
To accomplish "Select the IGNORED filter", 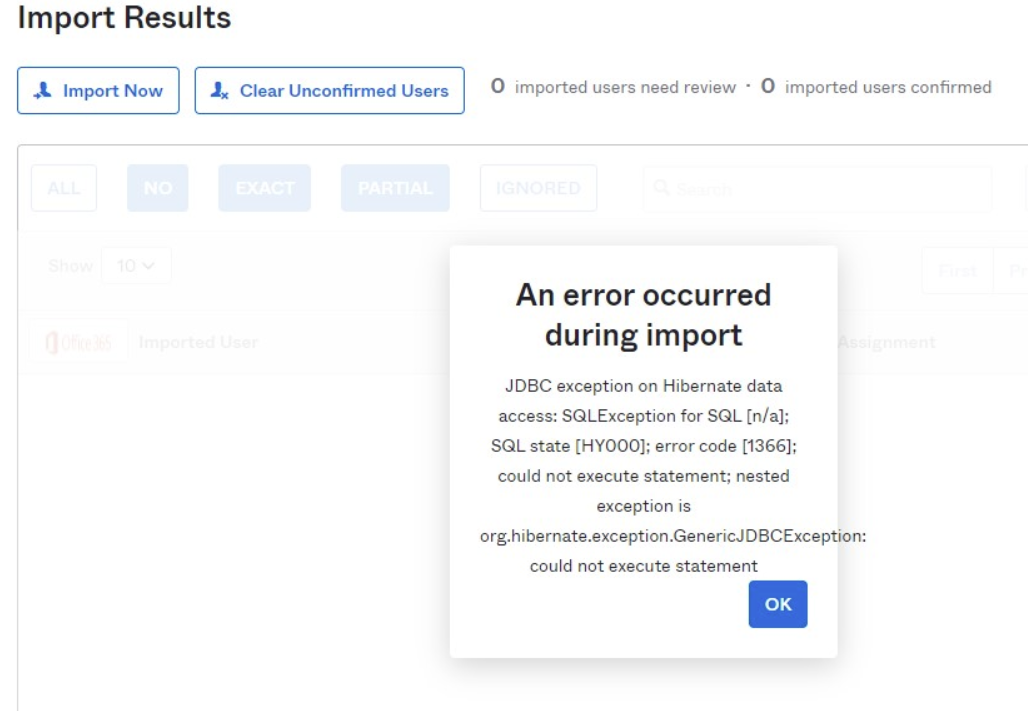I will 538,188.
